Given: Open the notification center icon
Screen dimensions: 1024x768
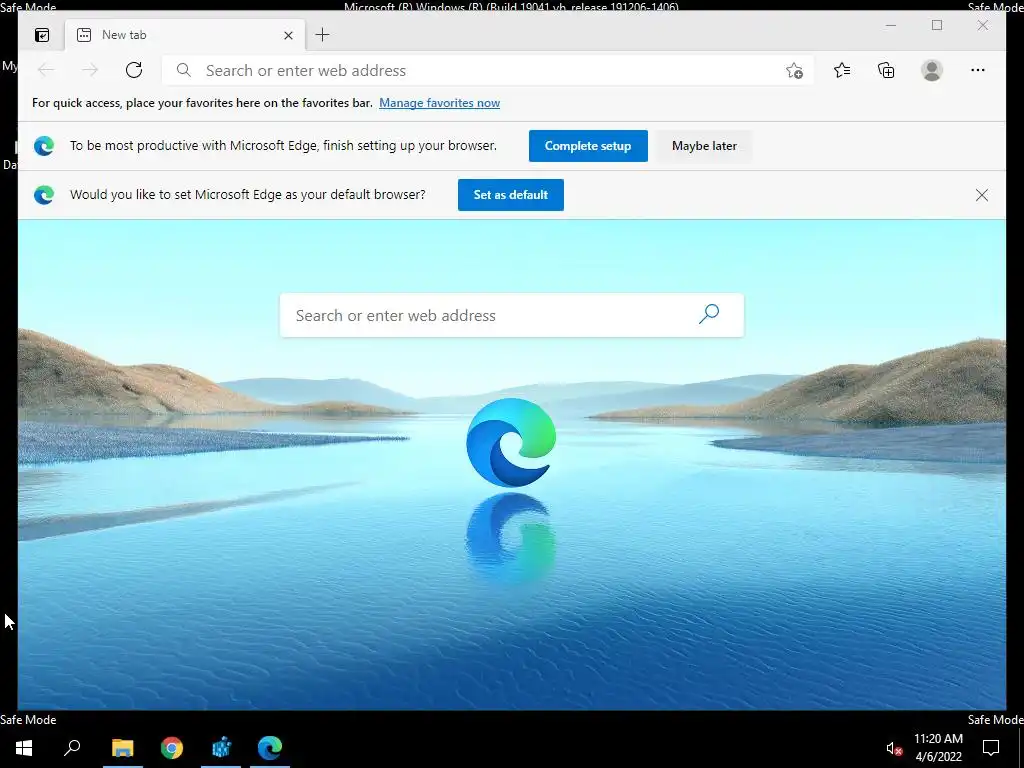Looking at the screenshot, I should point(991,748).
